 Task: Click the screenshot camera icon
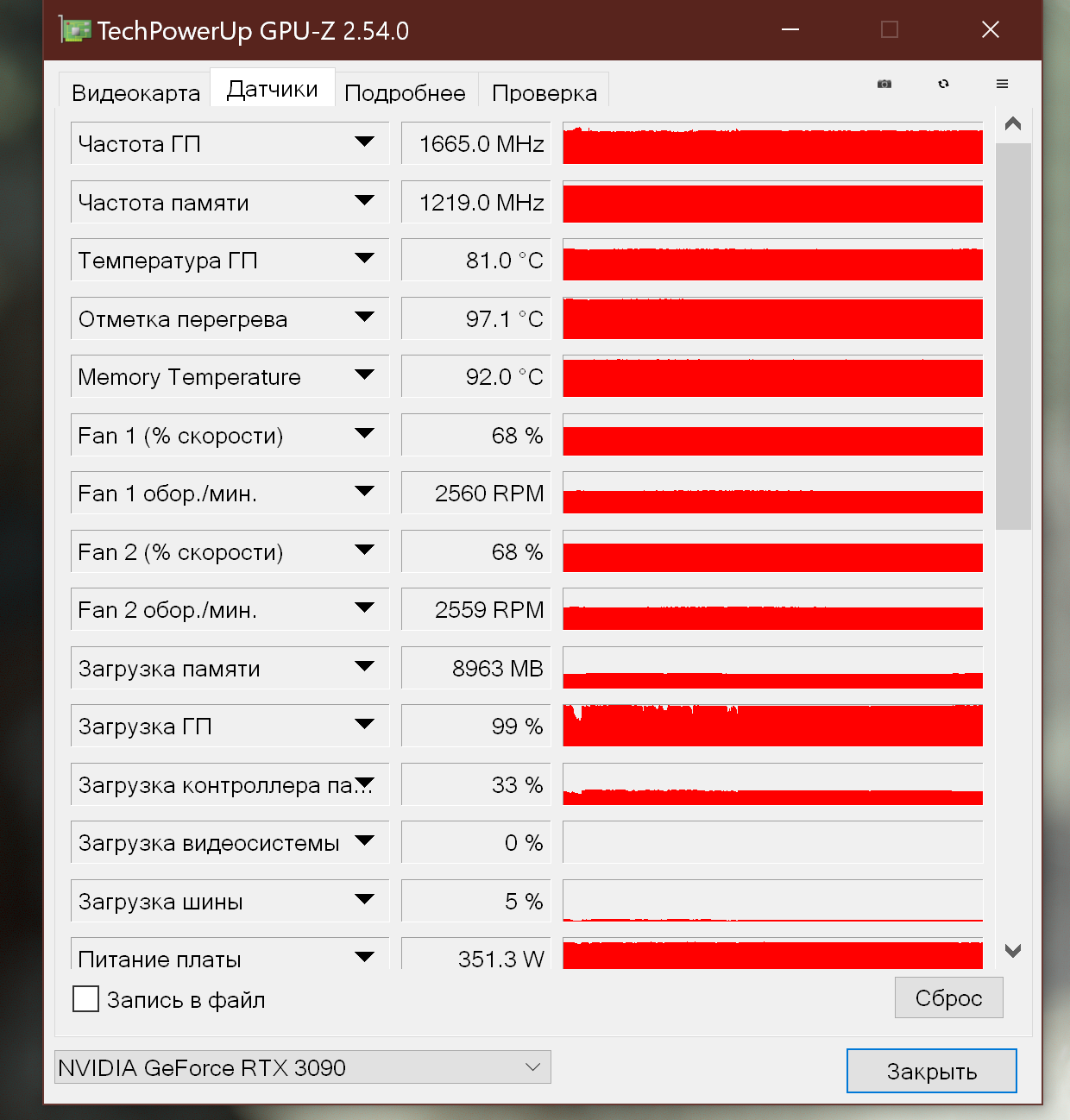[884, 84]
